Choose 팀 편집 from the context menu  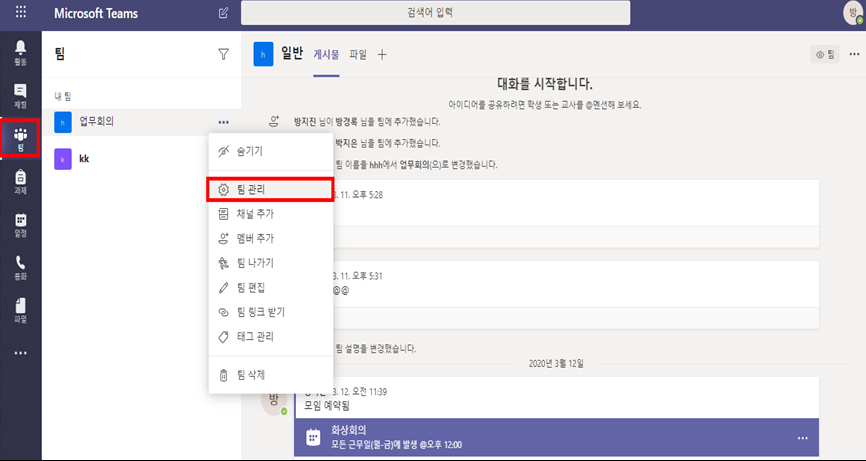pos(271,288)
